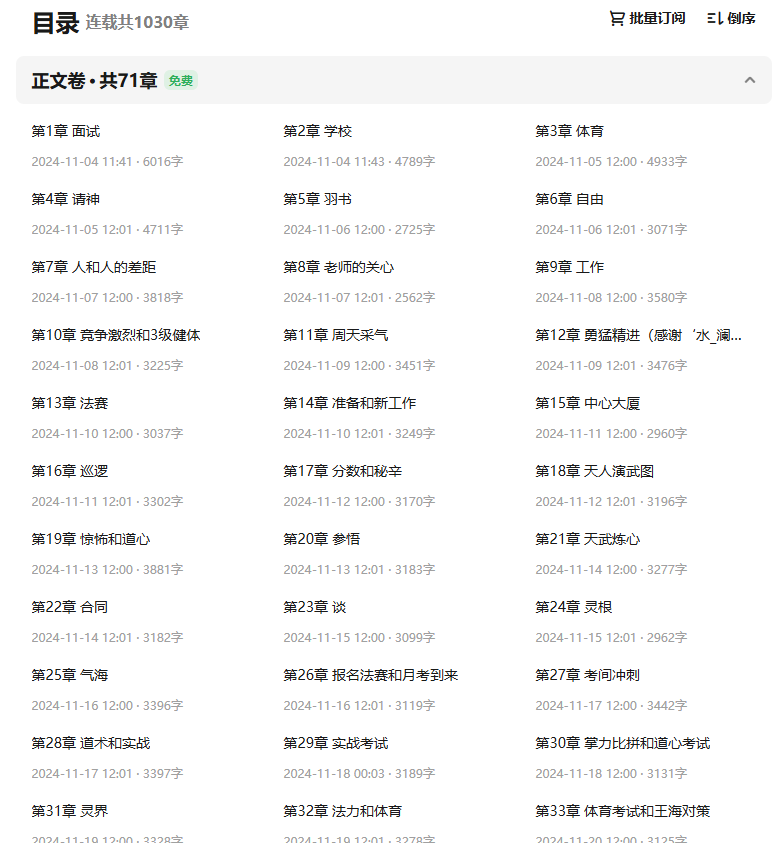Open chapter 第9章 工作
The image size is (778, 843).
(569, 267)
